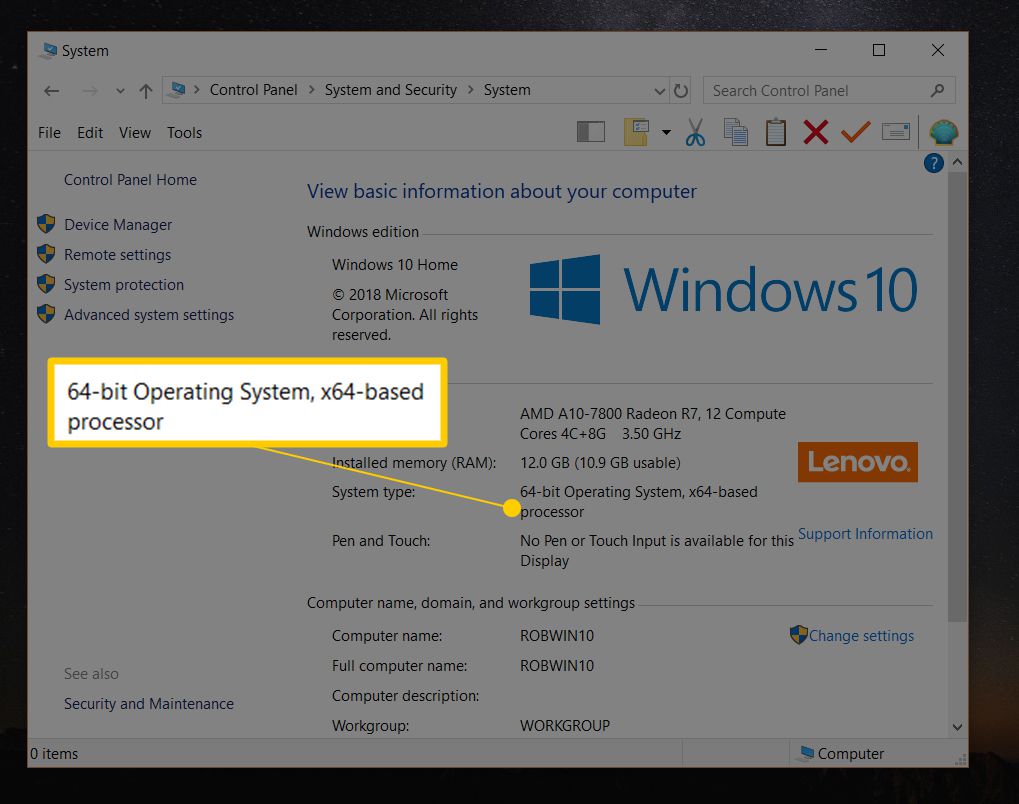This screenshot has height=804, width=1019.
Task: Open System protection link
Action: [123, 285]
